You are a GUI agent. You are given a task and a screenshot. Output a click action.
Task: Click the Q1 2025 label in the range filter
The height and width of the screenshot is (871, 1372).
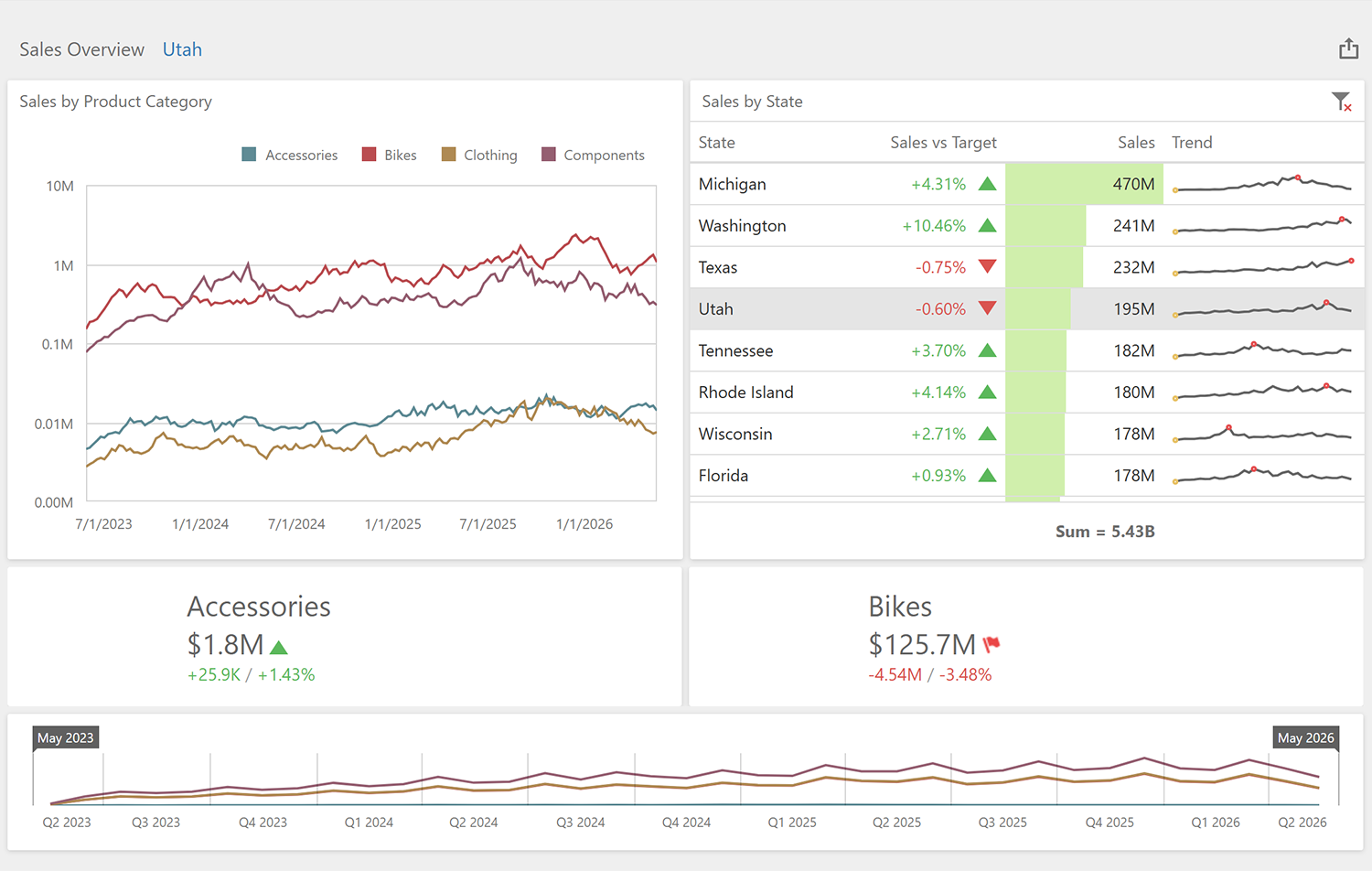792,823
